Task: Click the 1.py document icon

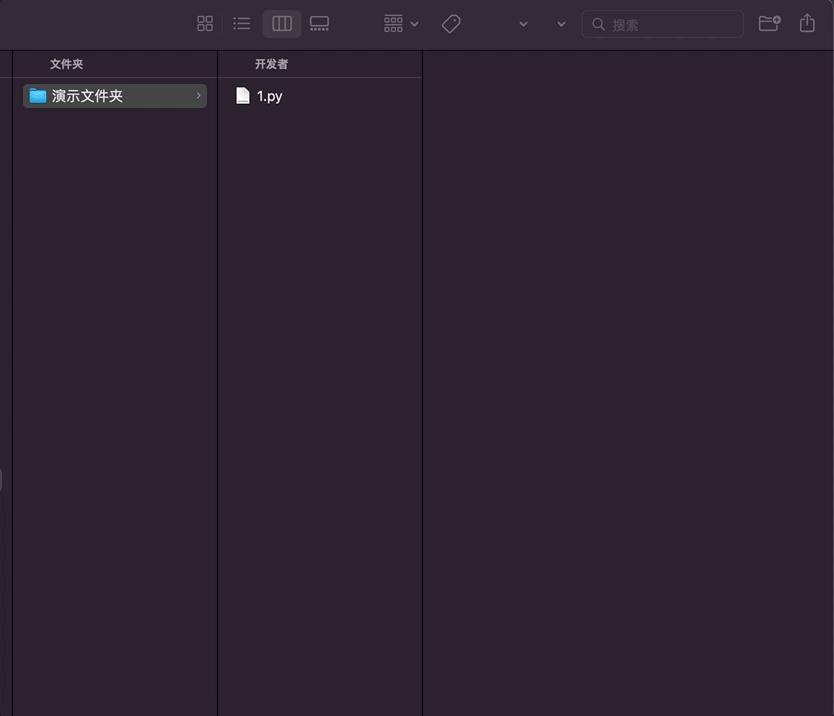Action: tap(243, 95)
